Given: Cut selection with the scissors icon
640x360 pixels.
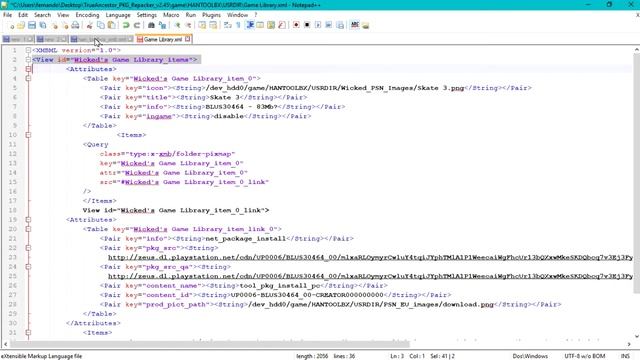Looking at the screenshot, I should coord(90,25).
